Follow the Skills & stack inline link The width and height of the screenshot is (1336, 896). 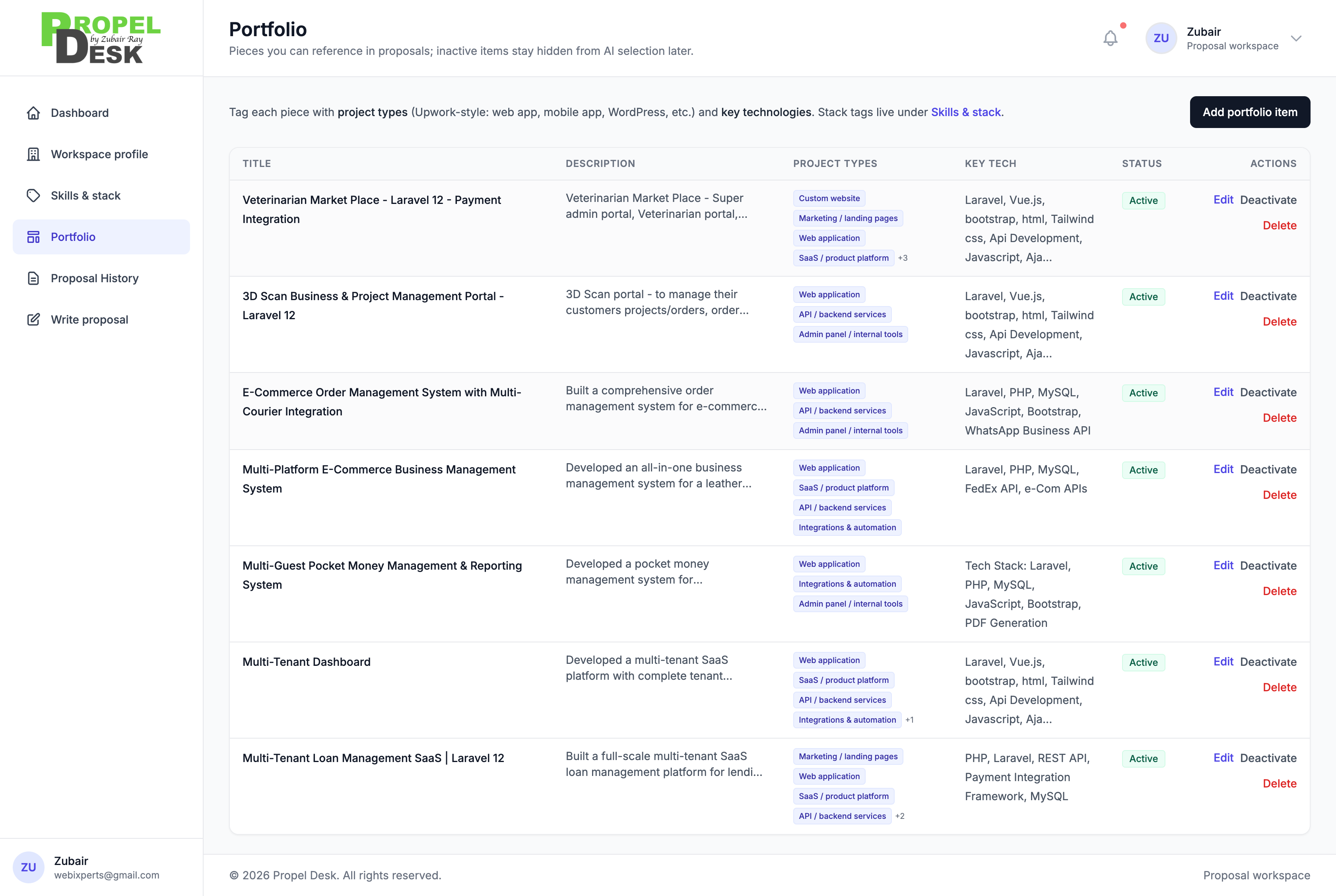tap(966, 112)
